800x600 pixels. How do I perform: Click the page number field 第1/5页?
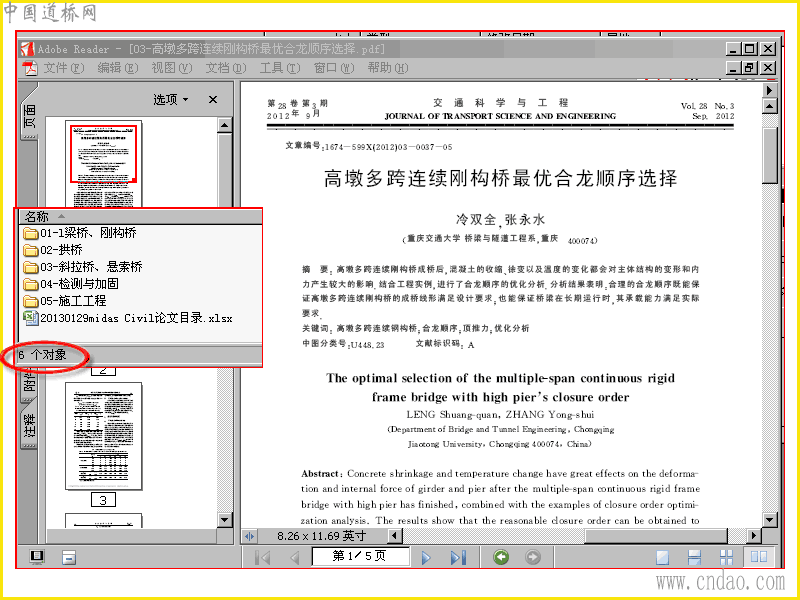(361, 556)
